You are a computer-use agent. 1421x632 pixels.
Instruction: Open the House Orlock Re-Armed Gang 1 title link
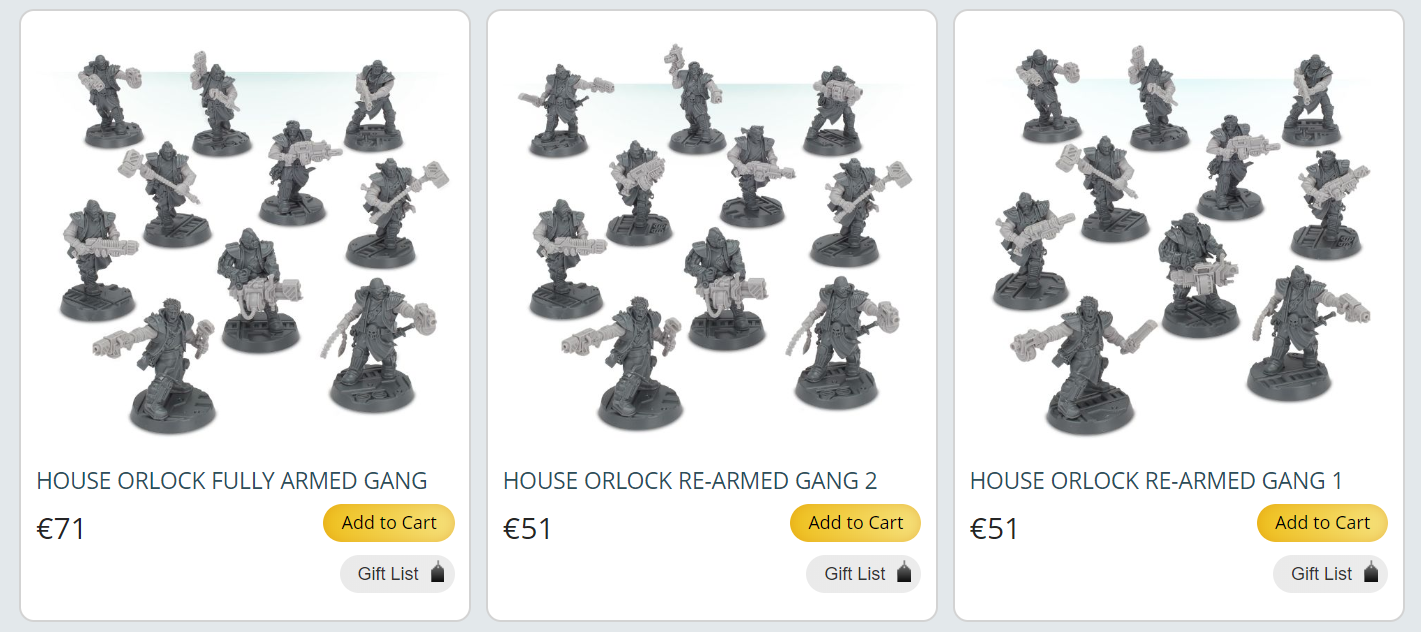(1156, 481)
